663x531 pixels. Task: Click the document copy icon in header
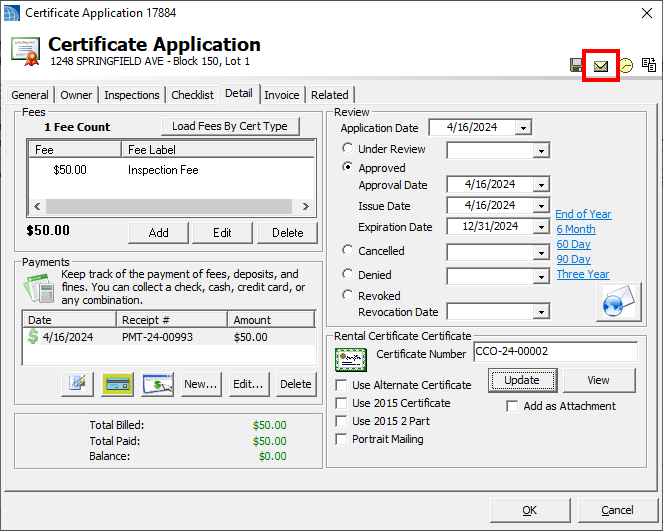click(649, 66)
